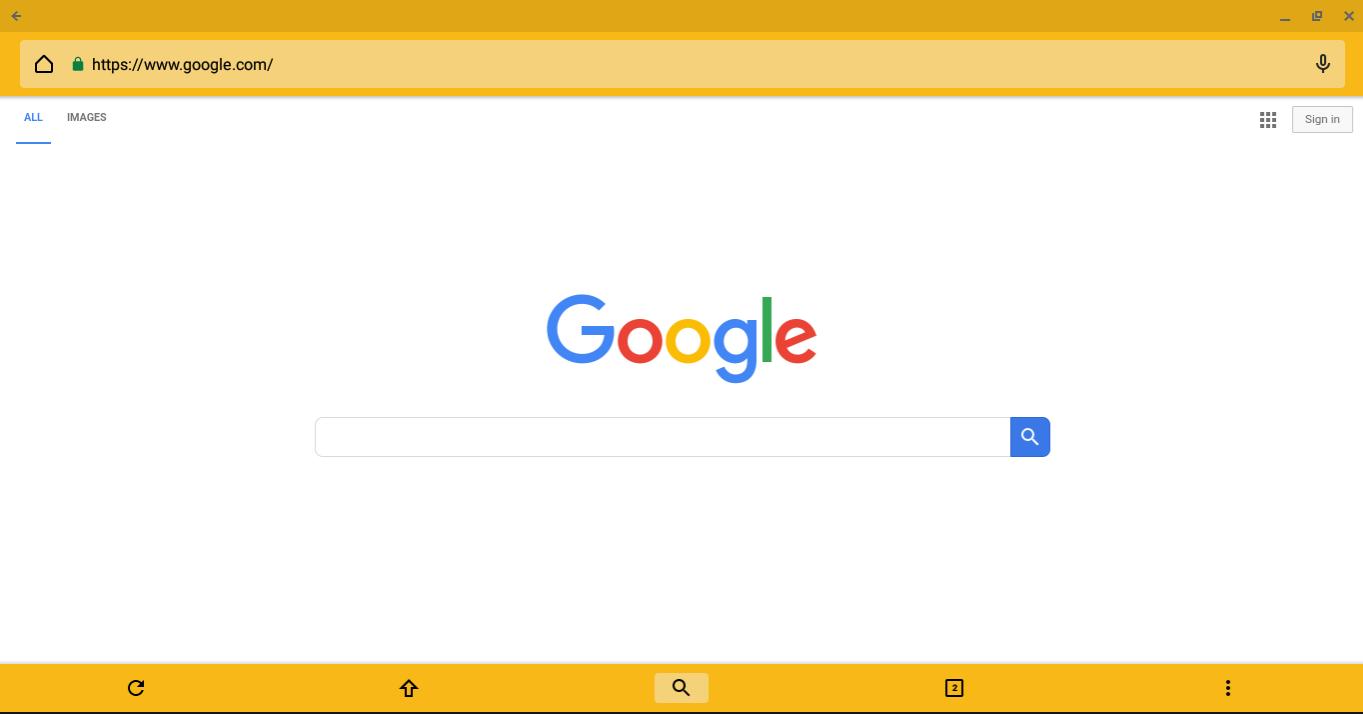Open the three-dot overflow menu
The height and width of the screenshot is (714, 1363).
click(x=1227, y=688)
